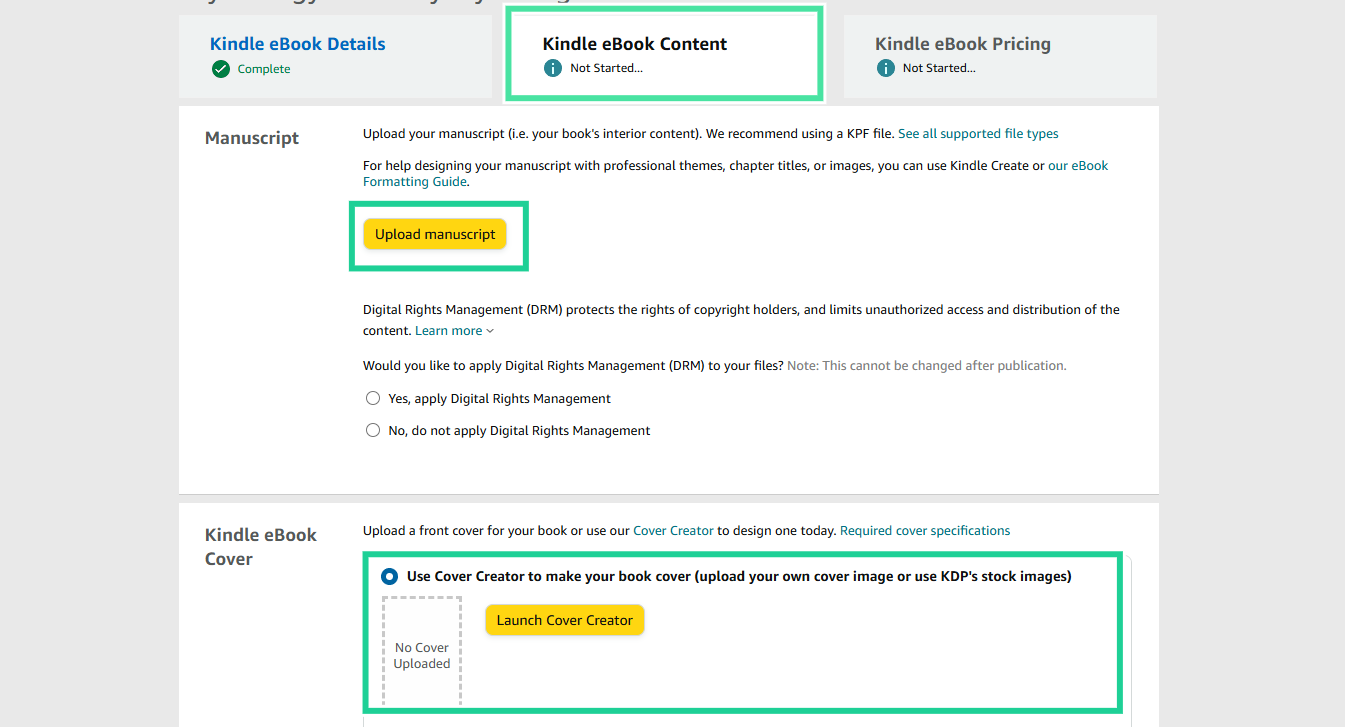1345x727 pixels.
Task: Switch to the Kindle eBook Pricing tab
Action: click(962, 43)
